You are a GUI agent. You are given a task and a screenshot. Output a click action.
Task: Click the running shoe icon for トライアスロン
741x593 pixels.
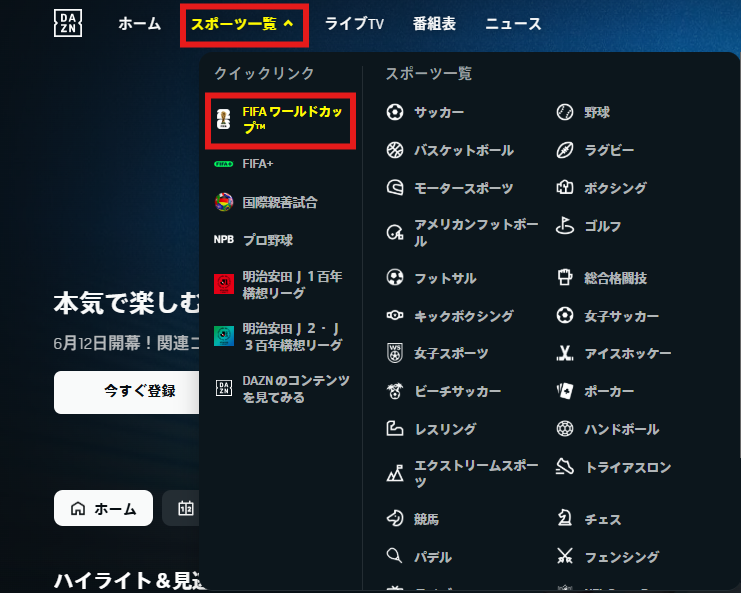point(565,466)
